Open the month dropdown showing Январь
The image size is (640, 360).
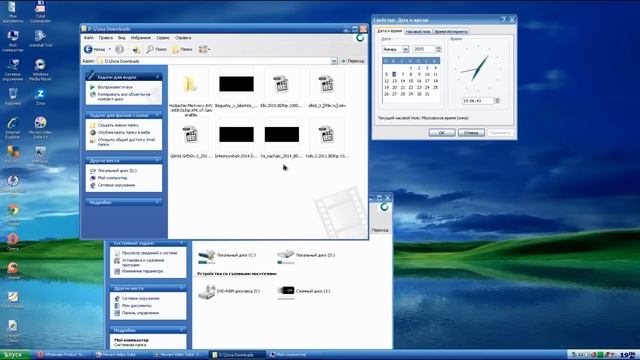[x=406, y=49]
